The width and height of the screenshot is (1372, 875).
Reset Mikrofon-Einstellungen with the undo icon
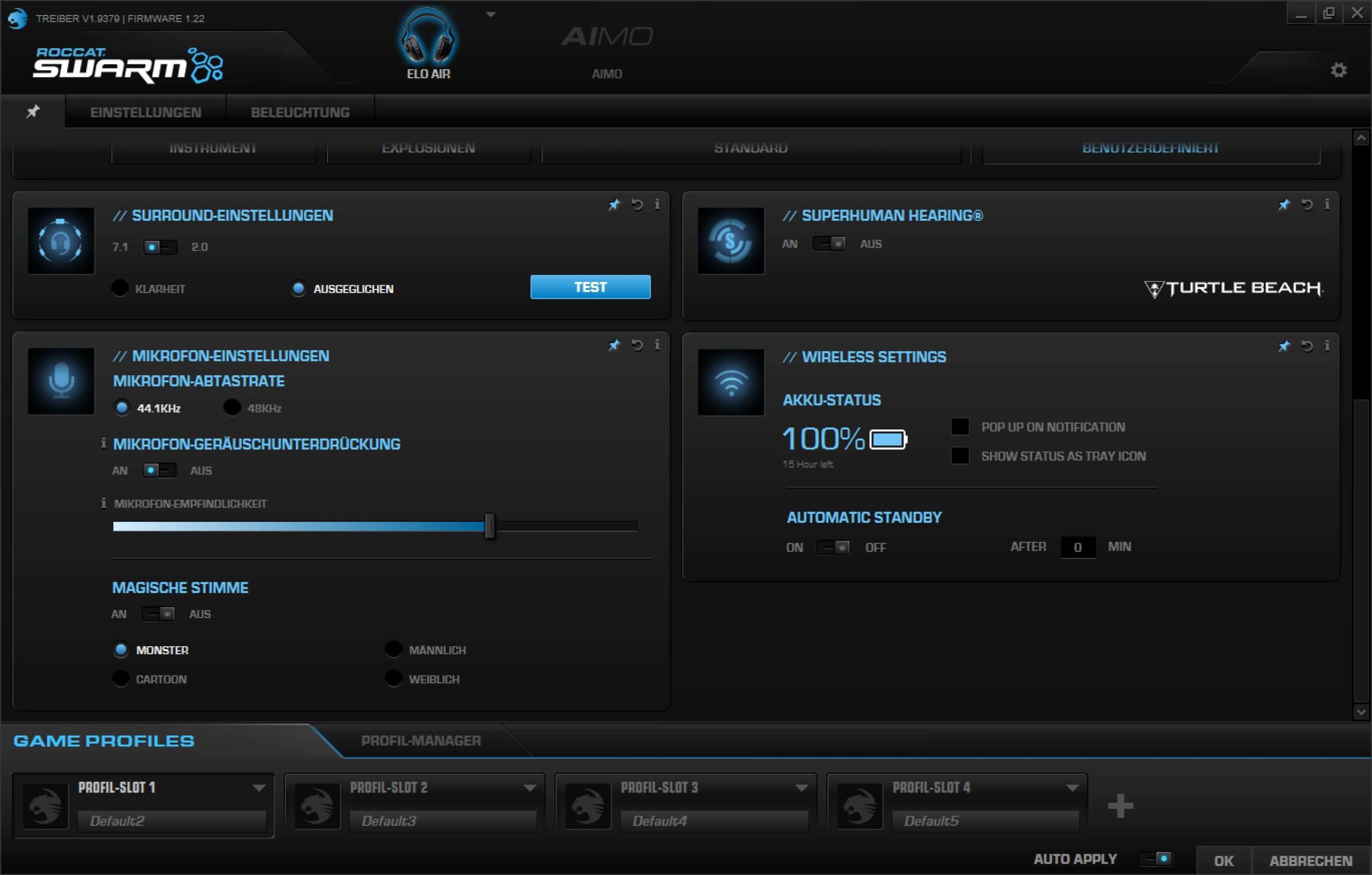point(637,345)
